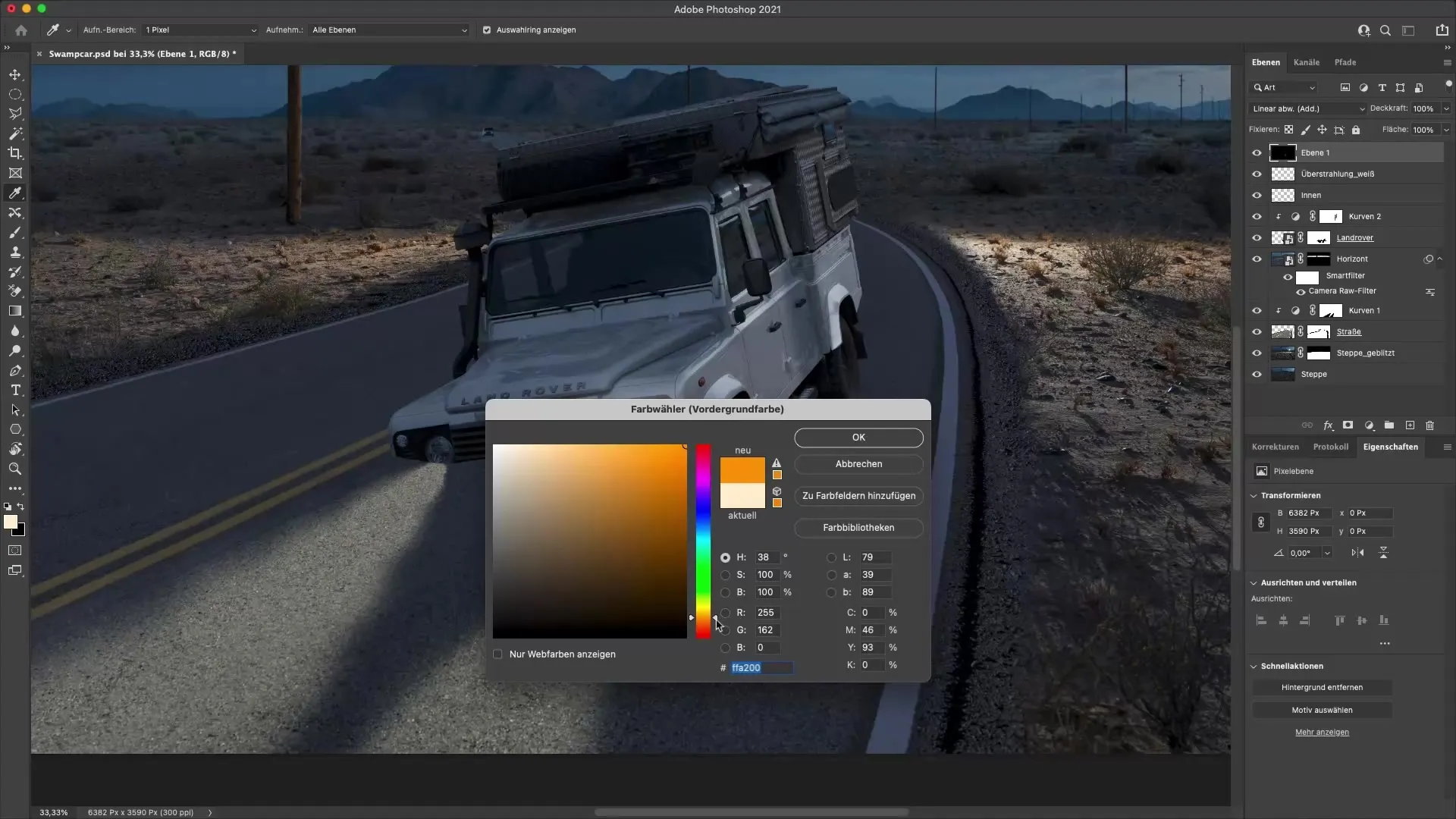This screenshot has height=819, width=1456.
Task: Select the Move tool
Action: tap(15, 74)
